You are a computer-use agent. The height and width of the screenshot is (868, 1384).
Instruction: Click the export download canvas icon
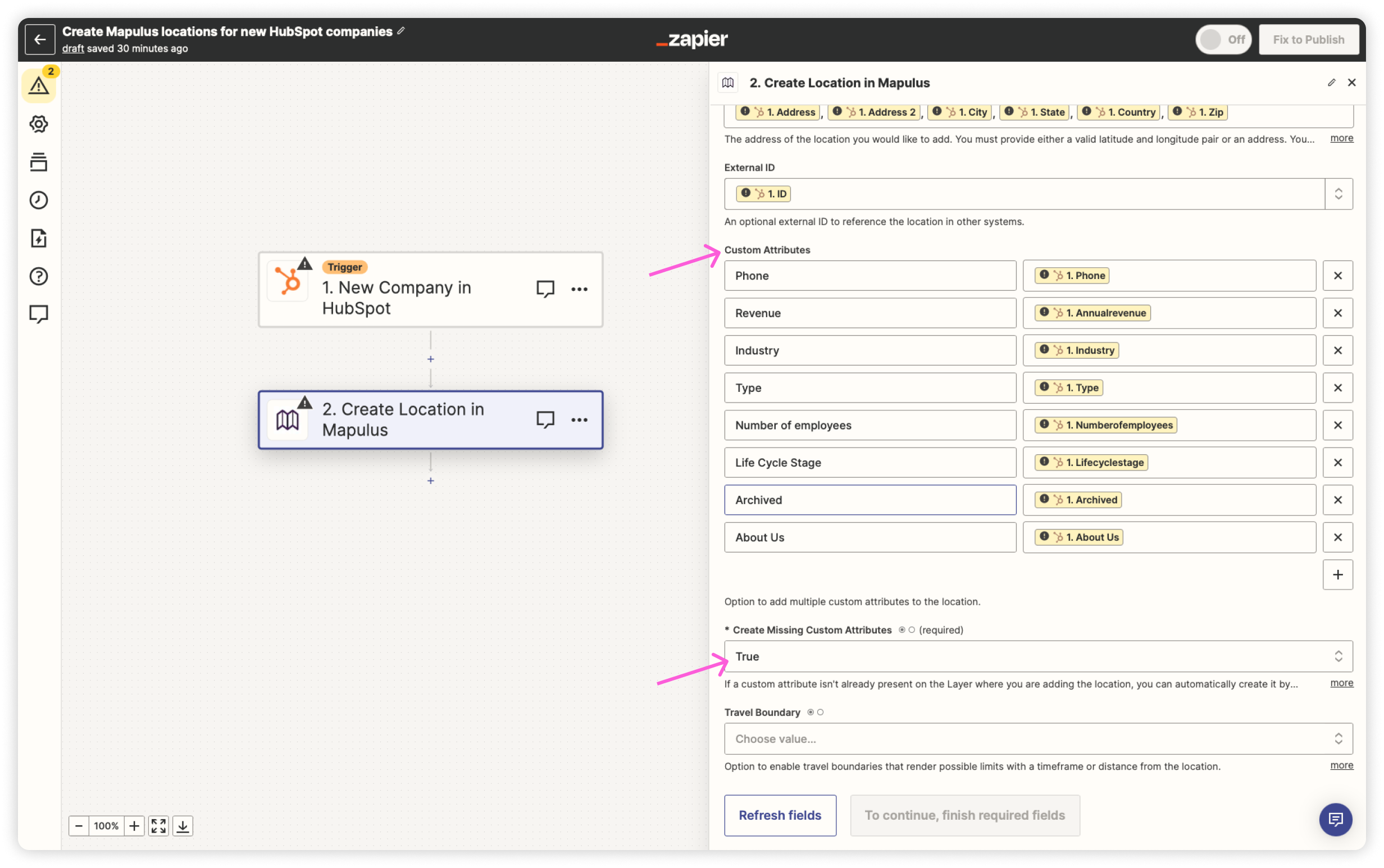pyautogui.click(x=183, y=825)
